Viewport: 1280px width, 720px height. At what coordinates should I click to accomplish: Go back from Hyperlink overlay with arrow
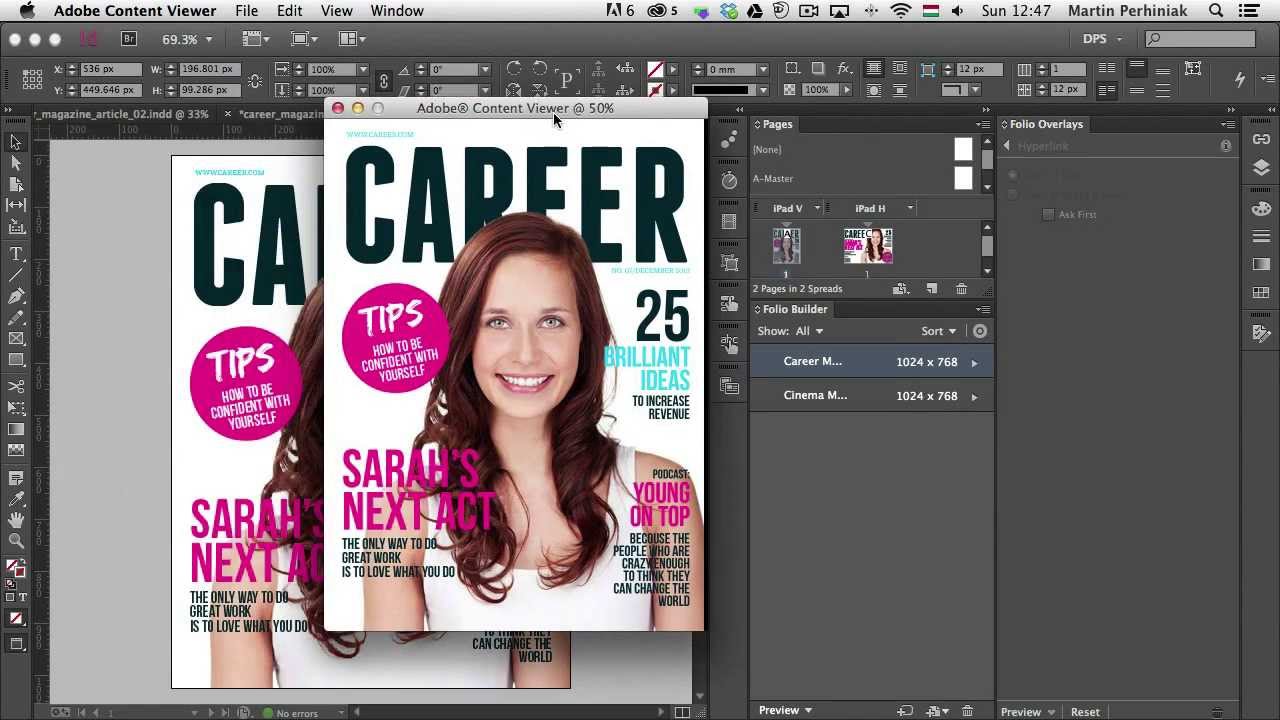click(1007, 146)
